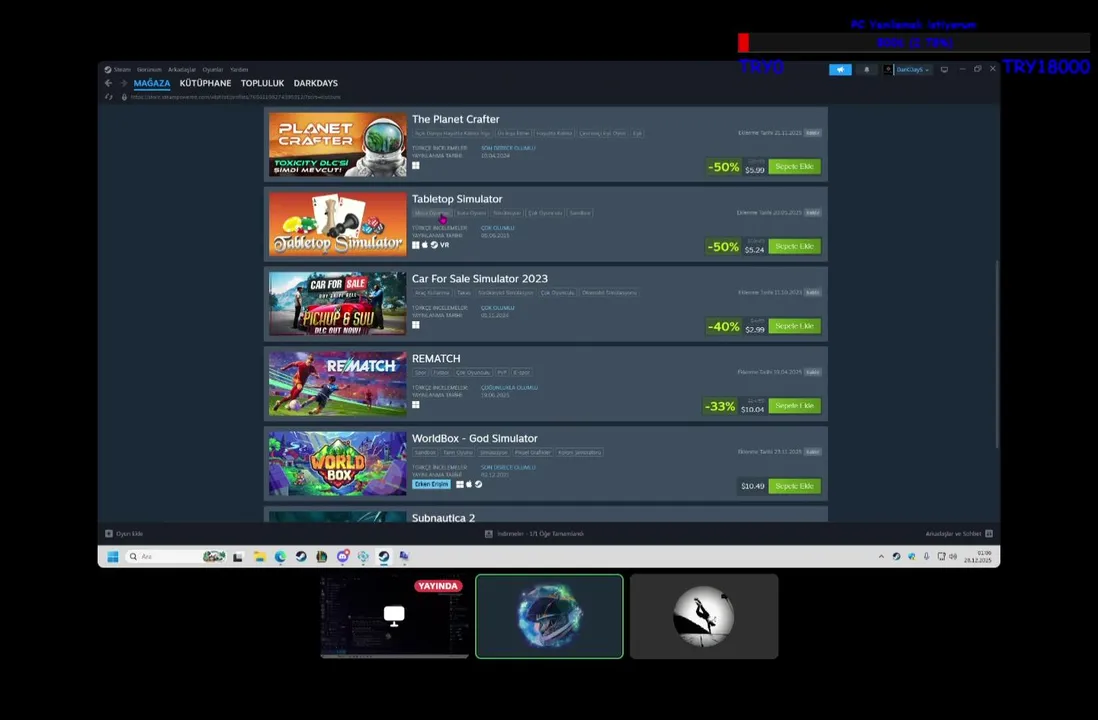Search Windows using the Ara taskbar box
The width and height of the screenshot is (1098, 720).
(x=176, y=556)
